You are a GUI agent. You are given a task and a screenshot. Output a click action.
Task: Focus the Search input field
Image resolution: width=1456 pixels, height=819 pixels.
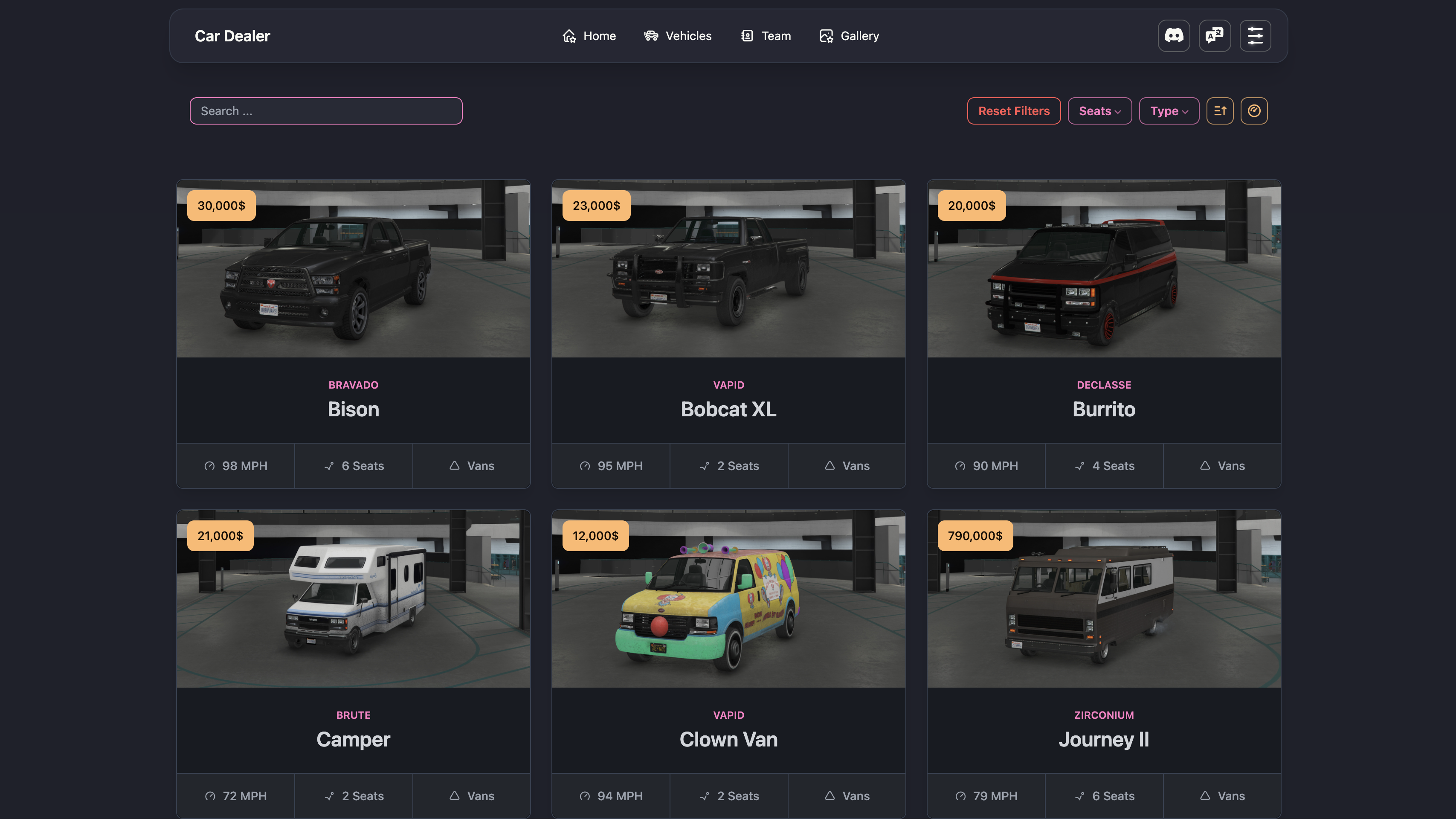(326, 111)
